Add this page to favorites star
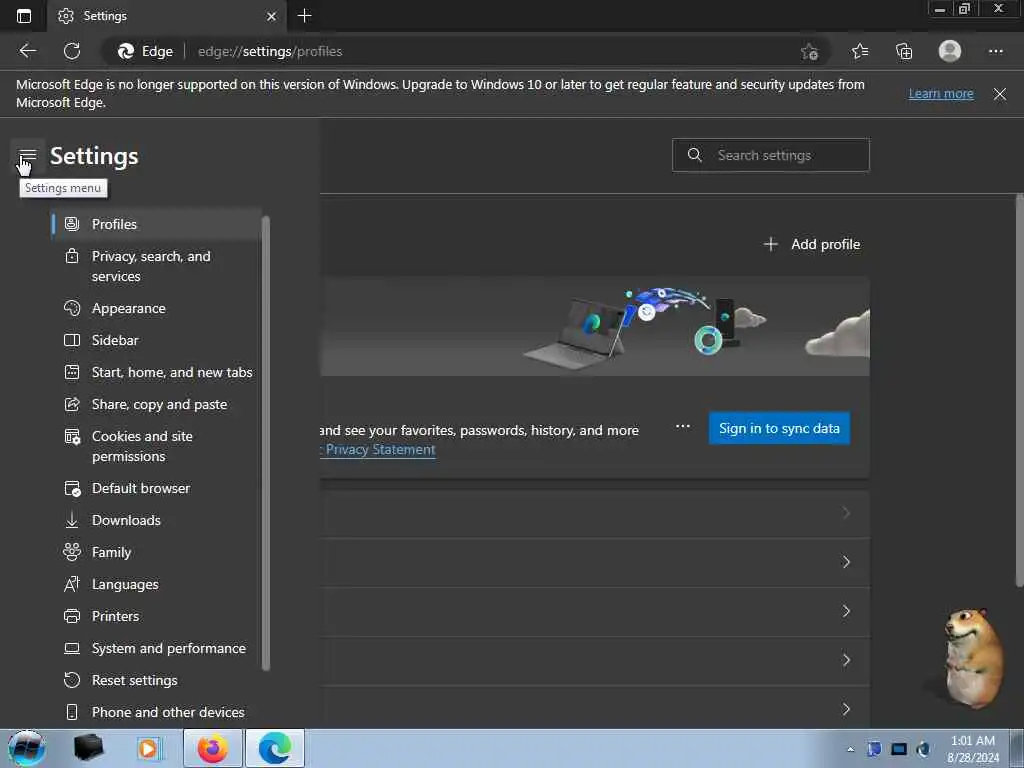 [809, 52]
